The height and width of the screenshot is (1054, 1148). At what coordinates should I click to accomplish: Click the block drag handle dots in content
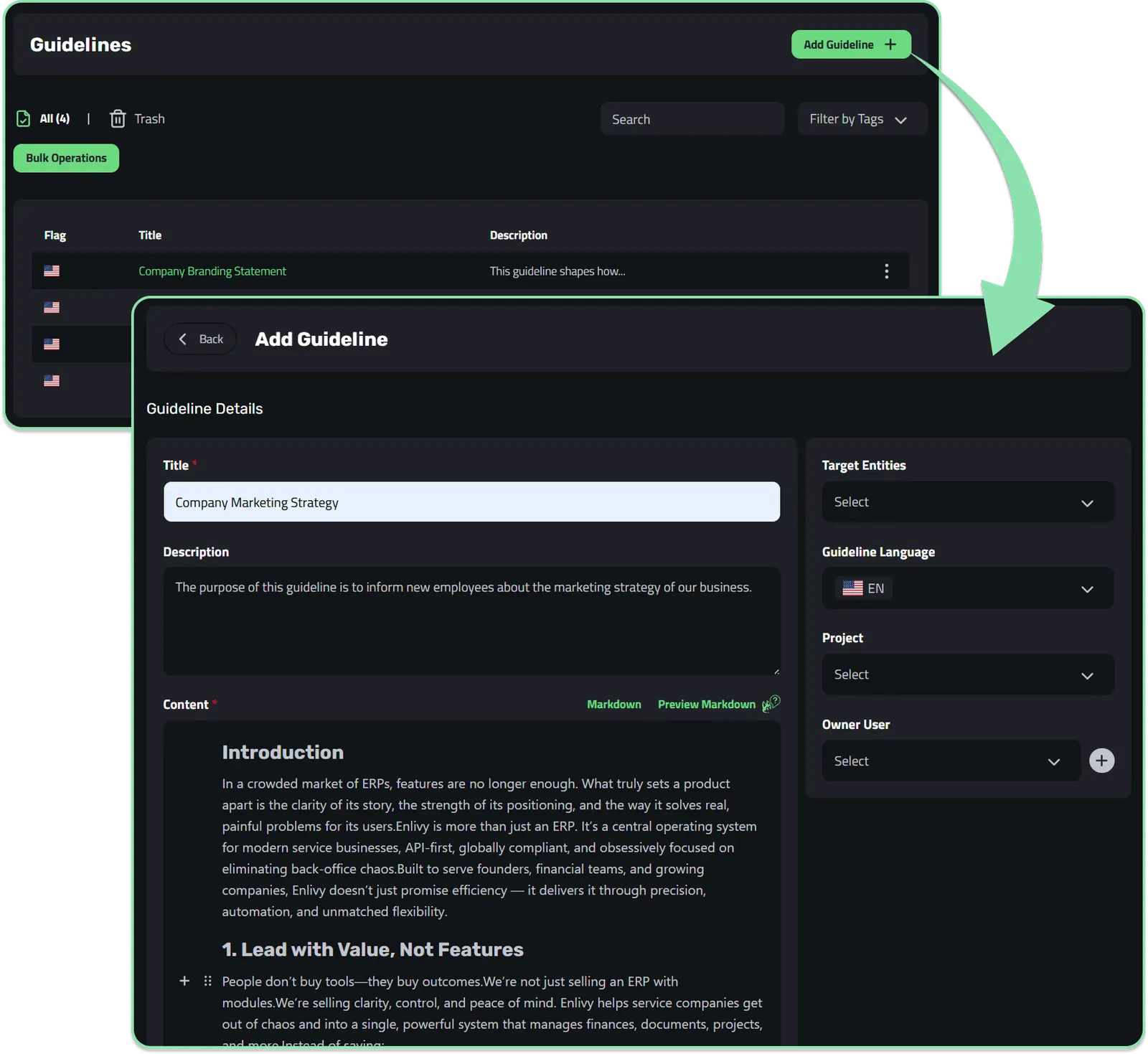207,981
